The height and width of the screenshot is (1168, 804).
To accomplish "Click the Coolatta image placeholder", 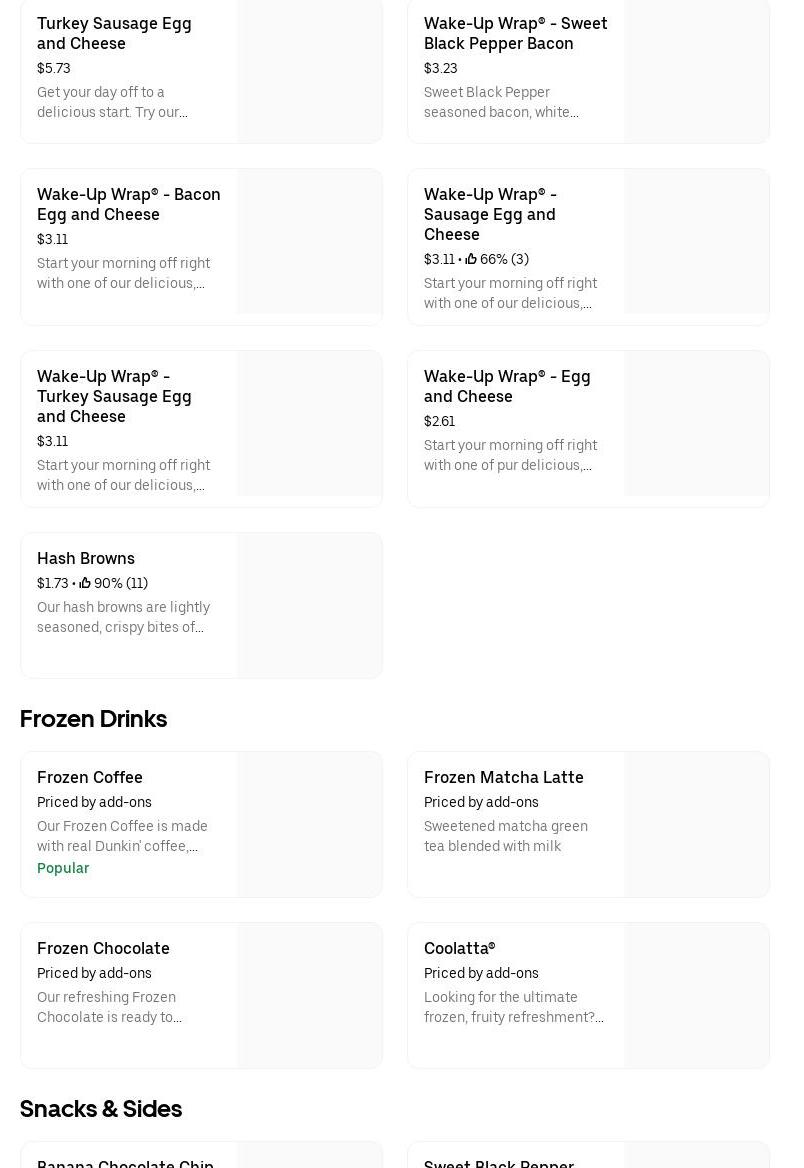I will pyautogui.click(x=696, y=995).
